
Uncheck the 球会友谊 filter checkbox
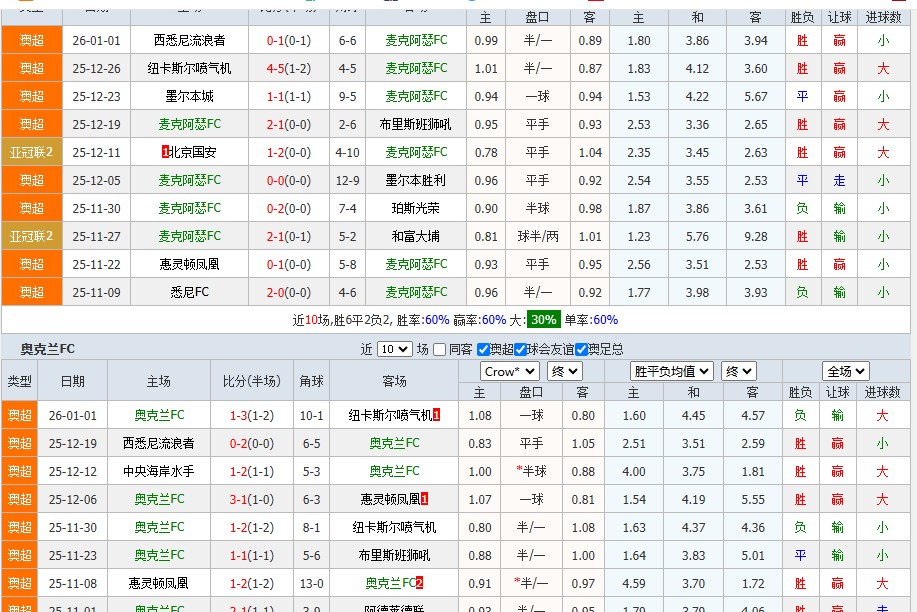520,349
